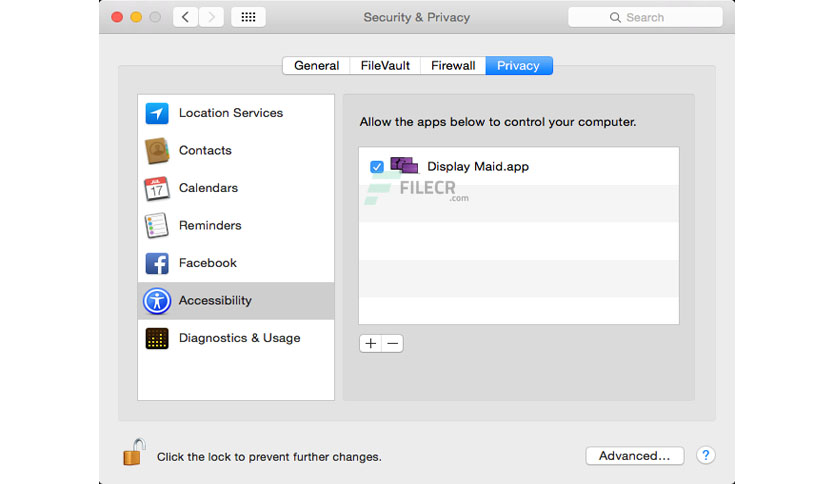Click the magnifying glass in Search

pos(615,18)
